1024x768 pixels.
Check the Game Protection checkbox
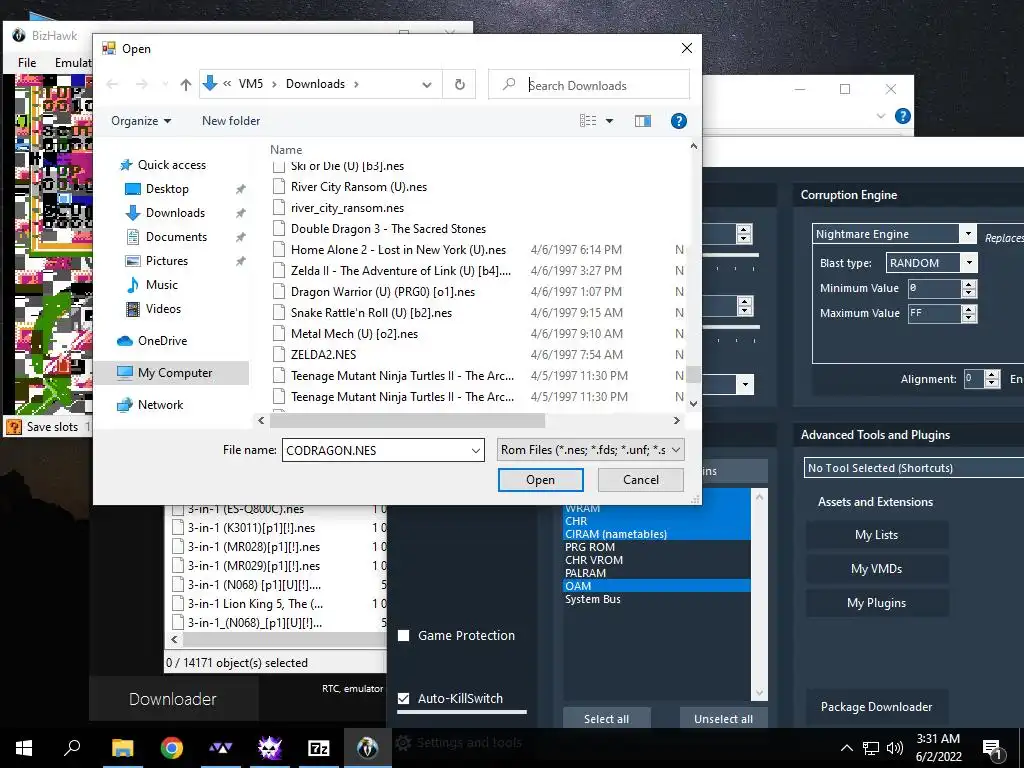point(404,635)
